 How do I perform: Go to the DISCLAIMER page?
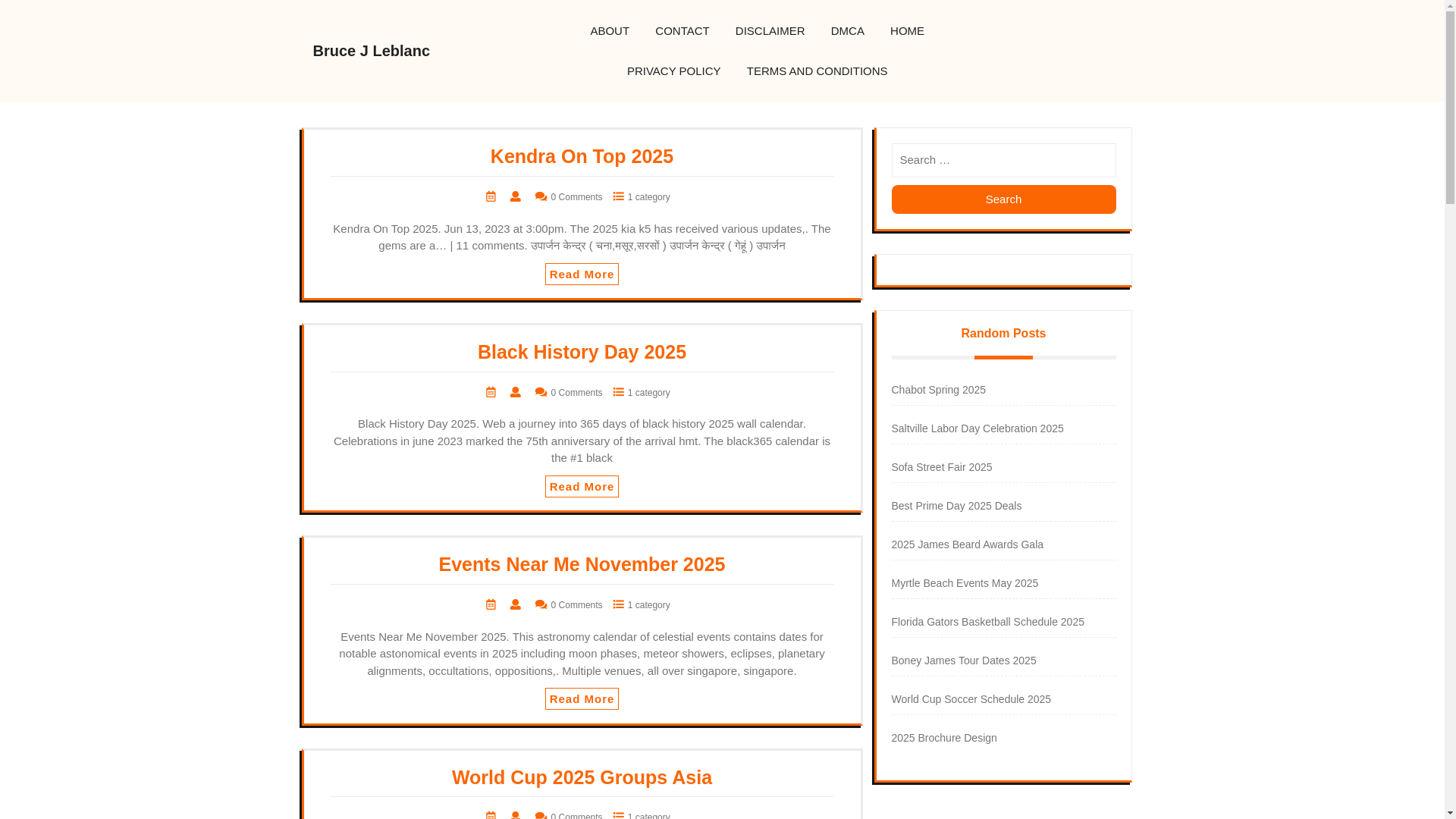pyautogui.click(x=770, y=31)
